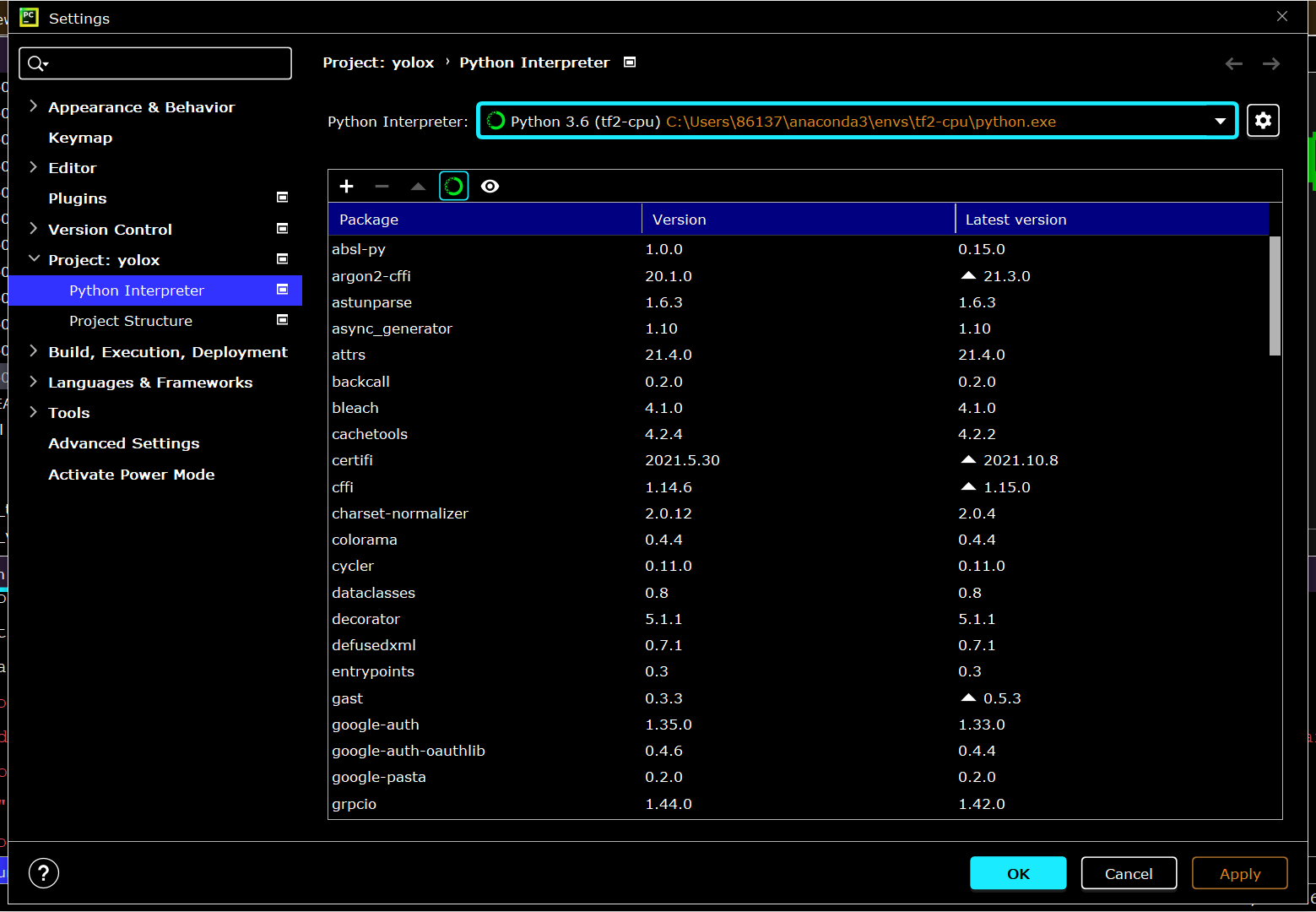Open Project Structure settings
The height and width of the screenshot is (912, 1316).
[x=131, y=321]
